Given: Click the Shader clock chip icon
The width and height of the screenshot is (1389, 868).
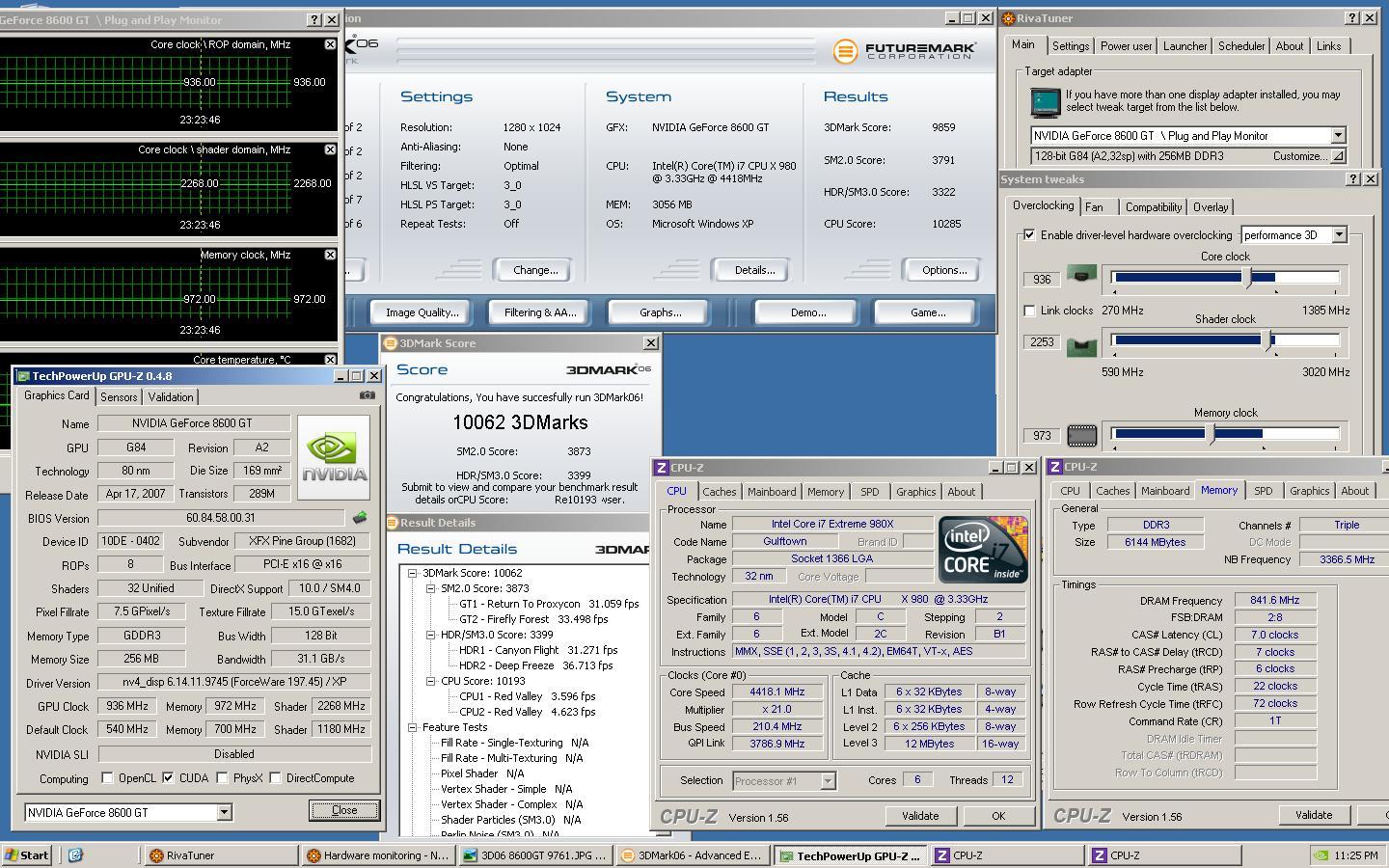Looking at the screenshot, I should point(1081,345).
